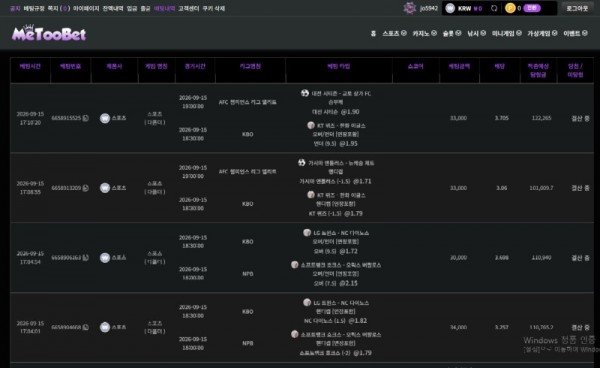This screenshot has width=600, height=368.
Task: Click baseball icon for NPB match in fourth row
Action: coord(295,334)
